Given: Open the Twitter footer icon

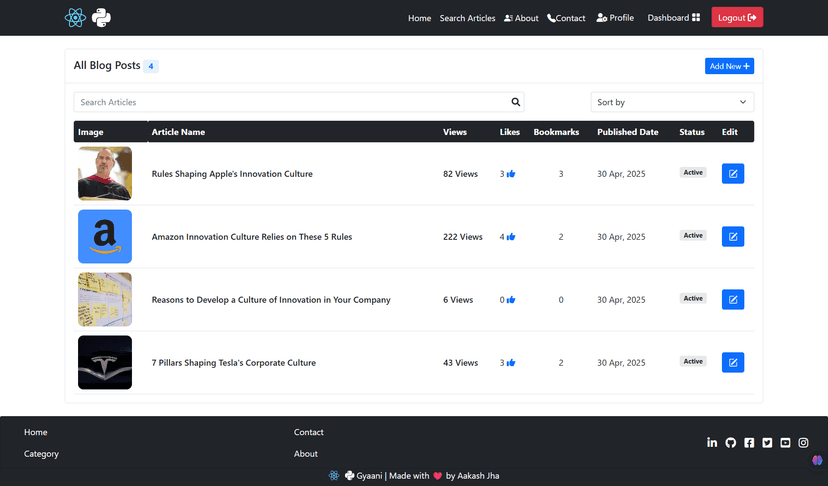Looking at the screenshot, I should (x=767, y=442).
